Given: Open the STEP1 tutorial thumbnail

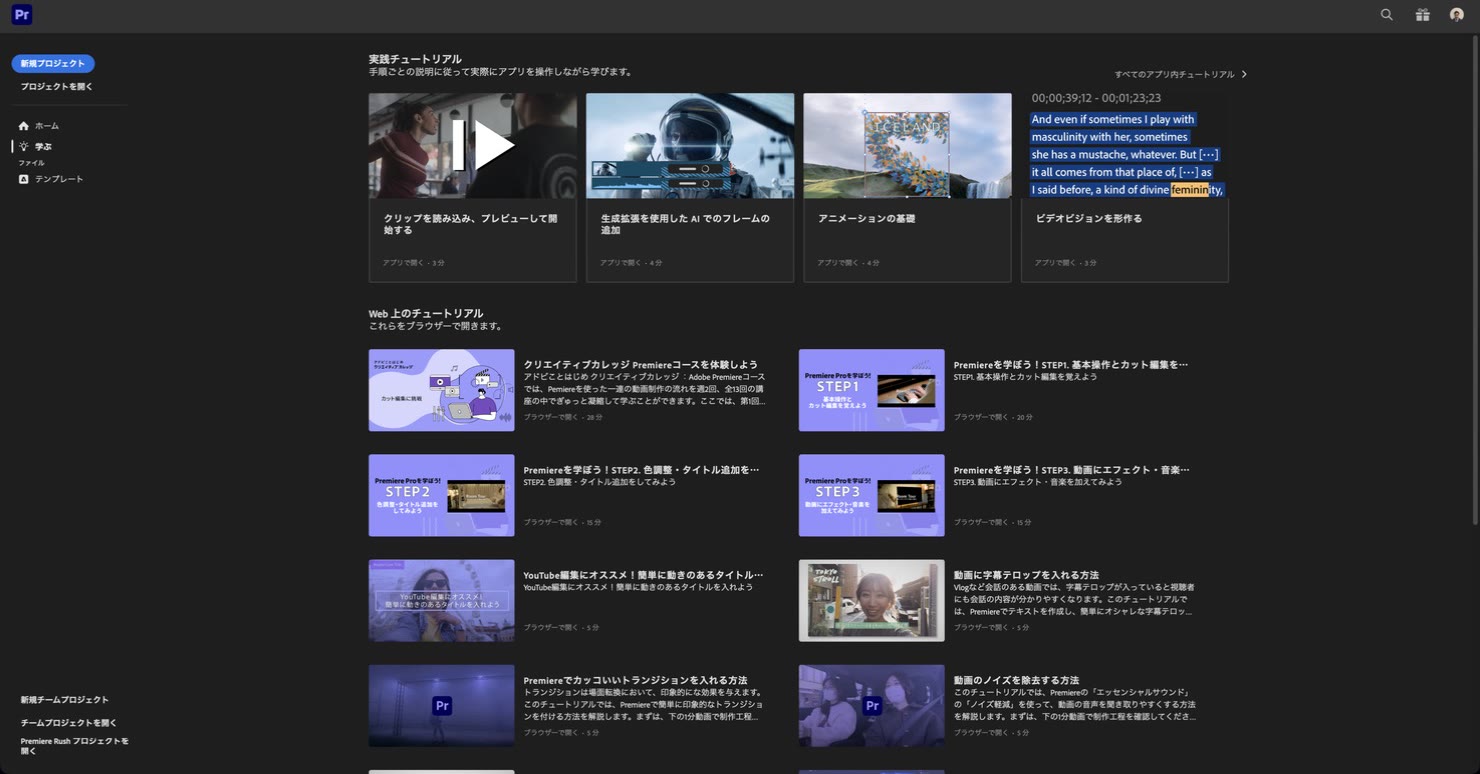Looking at the screenshot, I should tap(872, 390).
